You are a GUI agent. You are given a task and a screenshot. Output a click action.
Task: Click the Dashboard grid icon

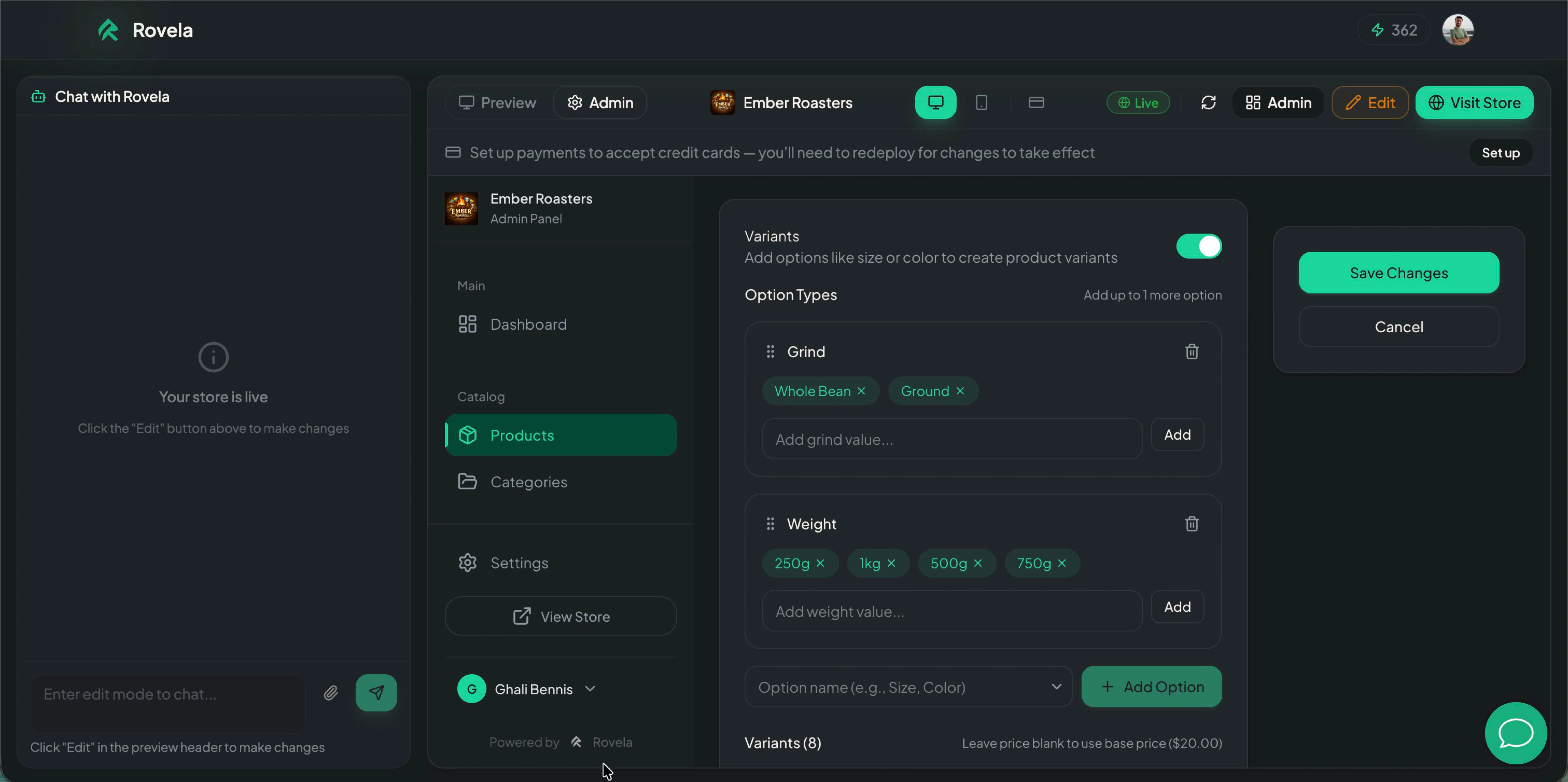click(467, 324)
